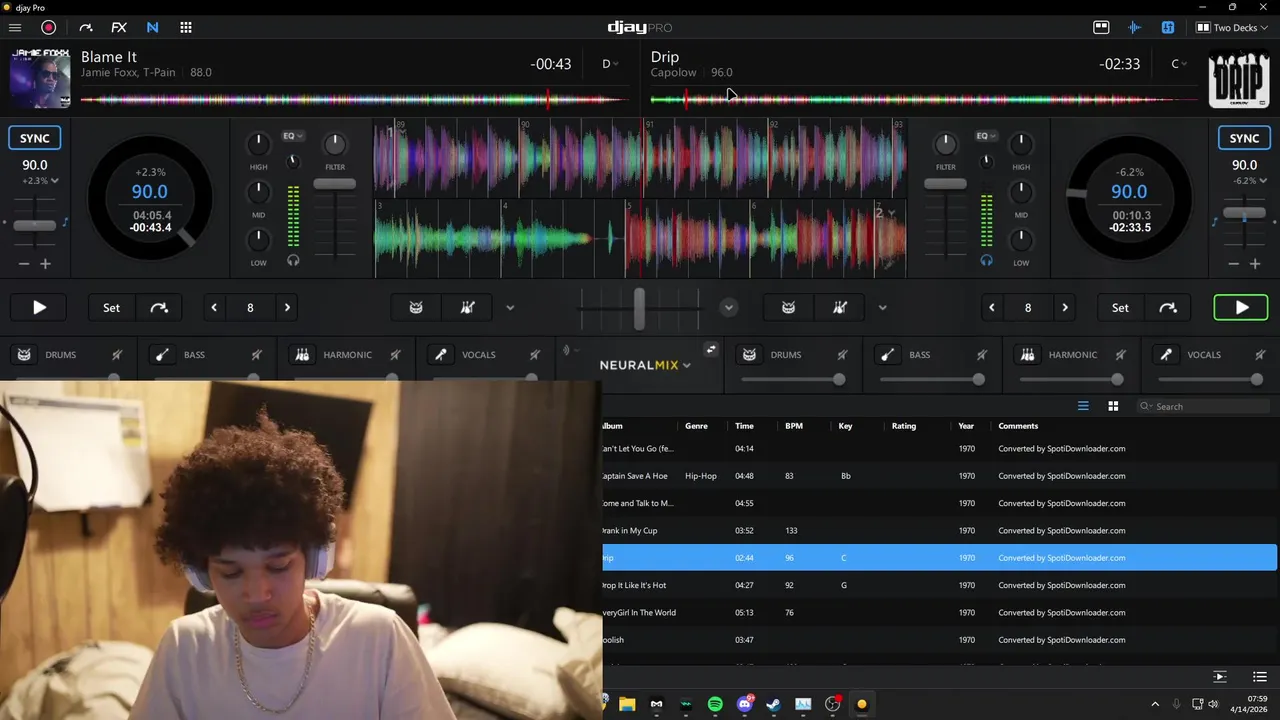This screenshot has width=1280, height=720.
Task: Click the right deck VOCALS volume slider
Action: 1210,379
